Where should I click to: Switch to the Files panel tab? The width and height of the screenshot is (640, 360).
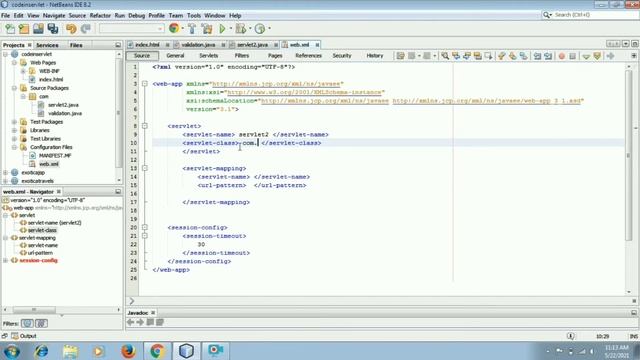pyautogui.click(x=76, y=45)
